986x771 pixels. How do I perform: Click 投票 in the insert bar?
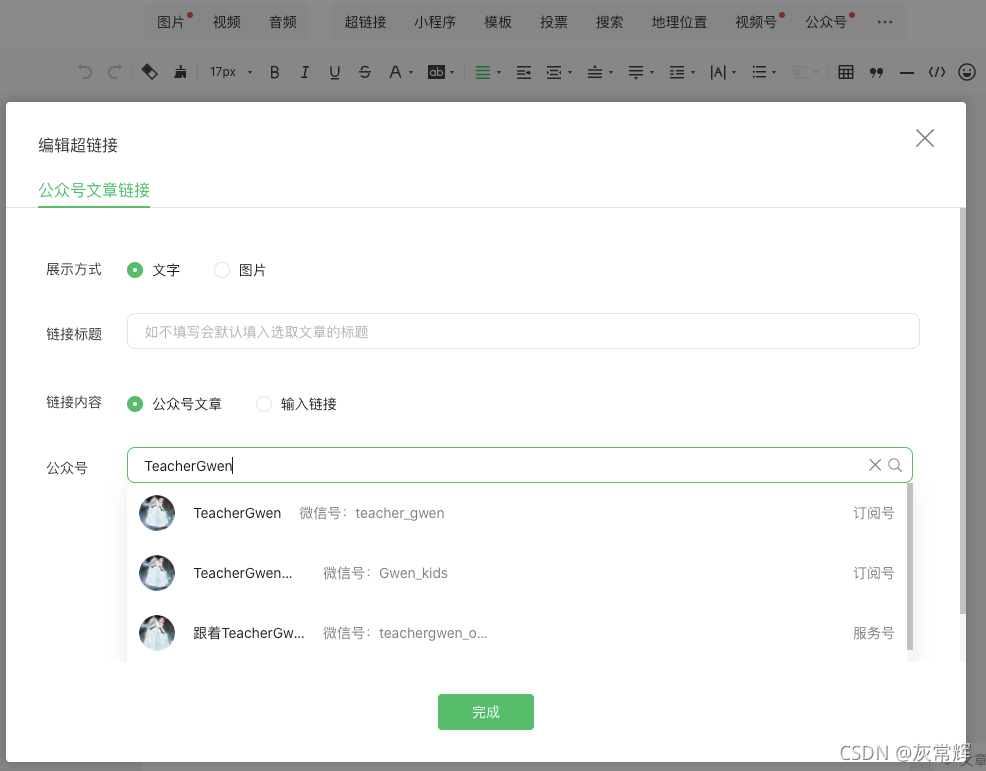(x=553, y=22)
